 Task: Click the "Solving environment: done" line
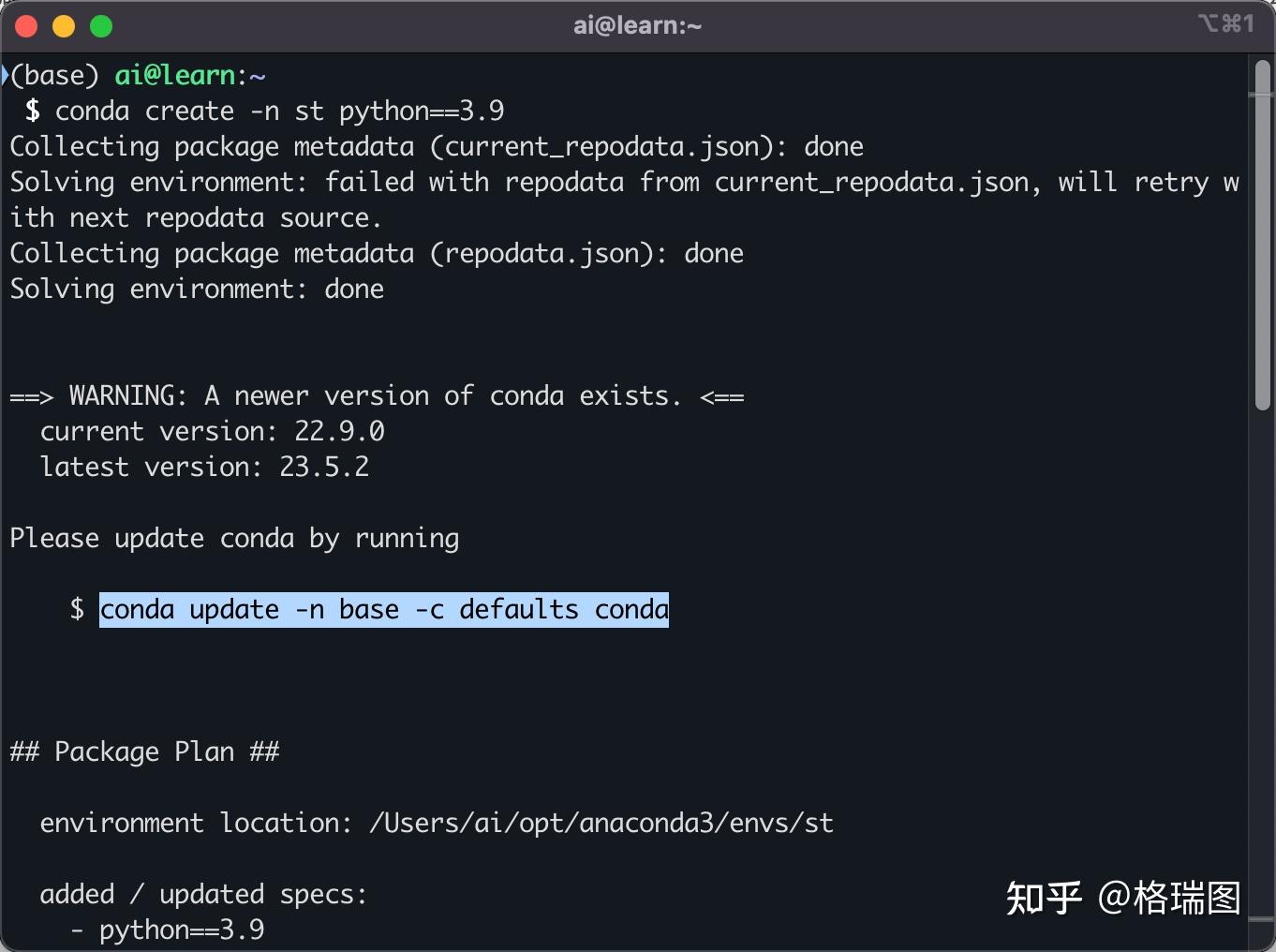(x=197, y=290)
